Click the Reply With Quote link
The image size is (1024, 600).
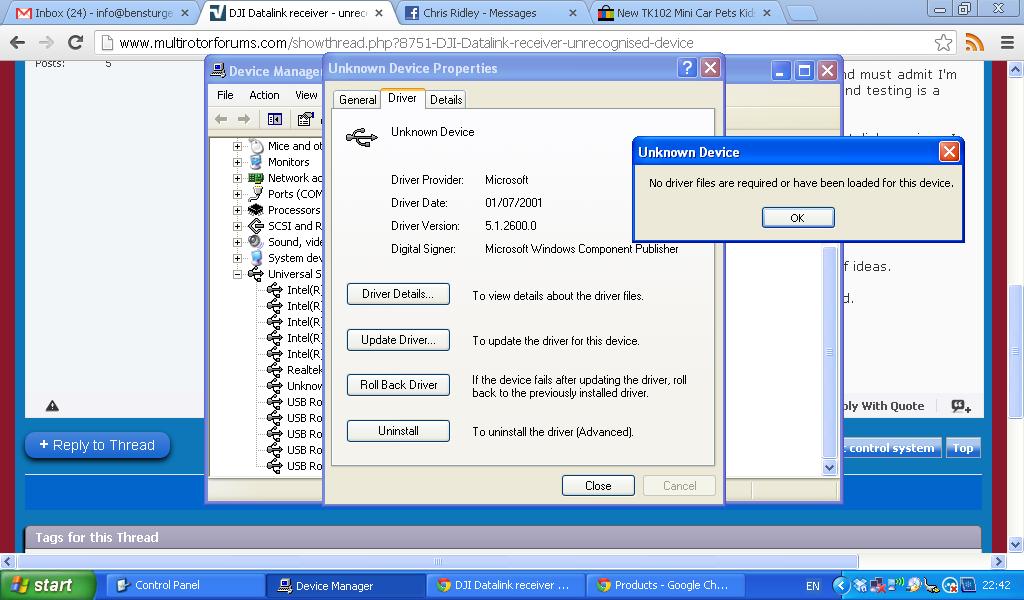click(x=884, y=406)
